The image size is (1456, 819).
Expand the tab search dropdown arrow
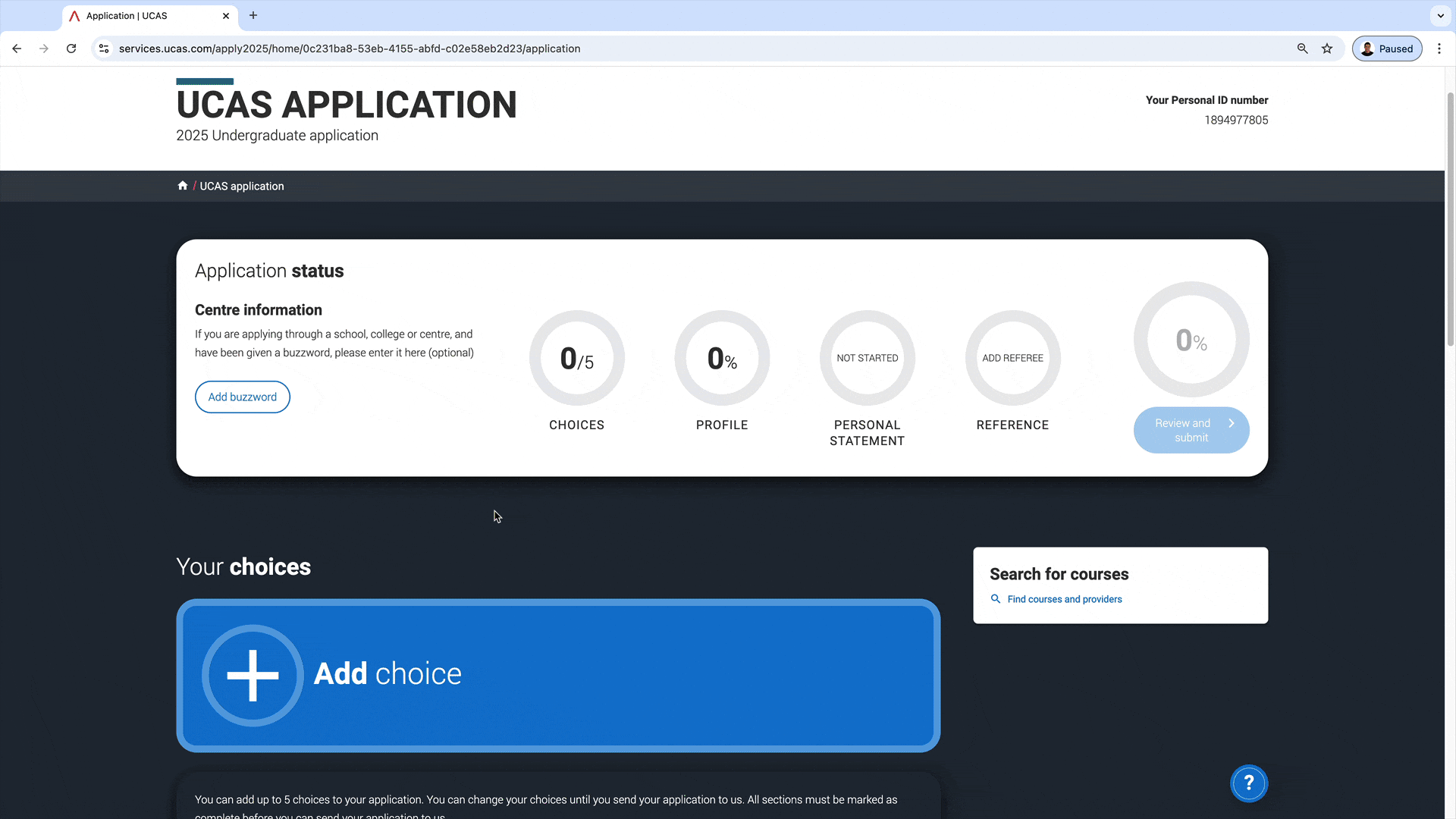click(1441, 15)
